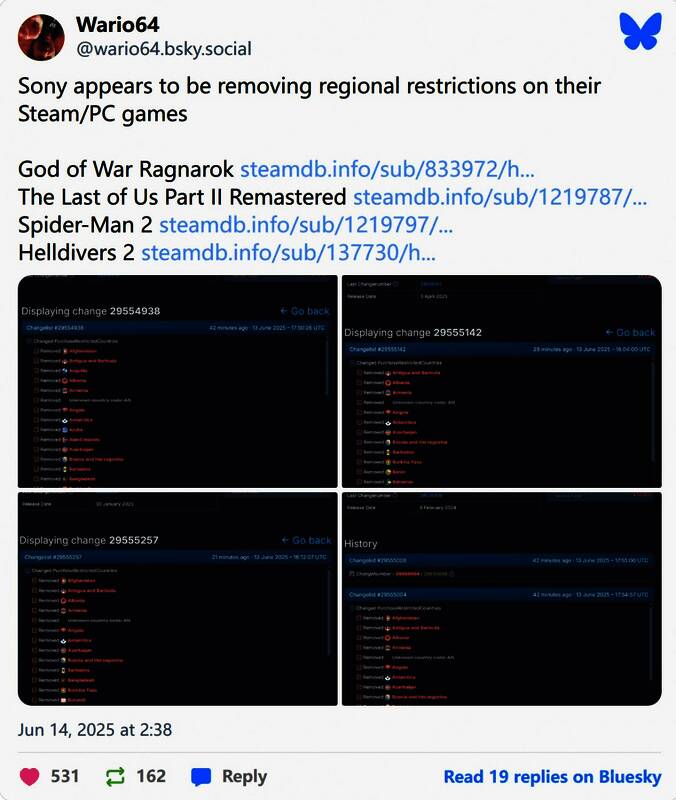Click the reply speech bubble icon
Image resolution: width=676 pixels, height=800 pixels.
(x=201, y=776)
